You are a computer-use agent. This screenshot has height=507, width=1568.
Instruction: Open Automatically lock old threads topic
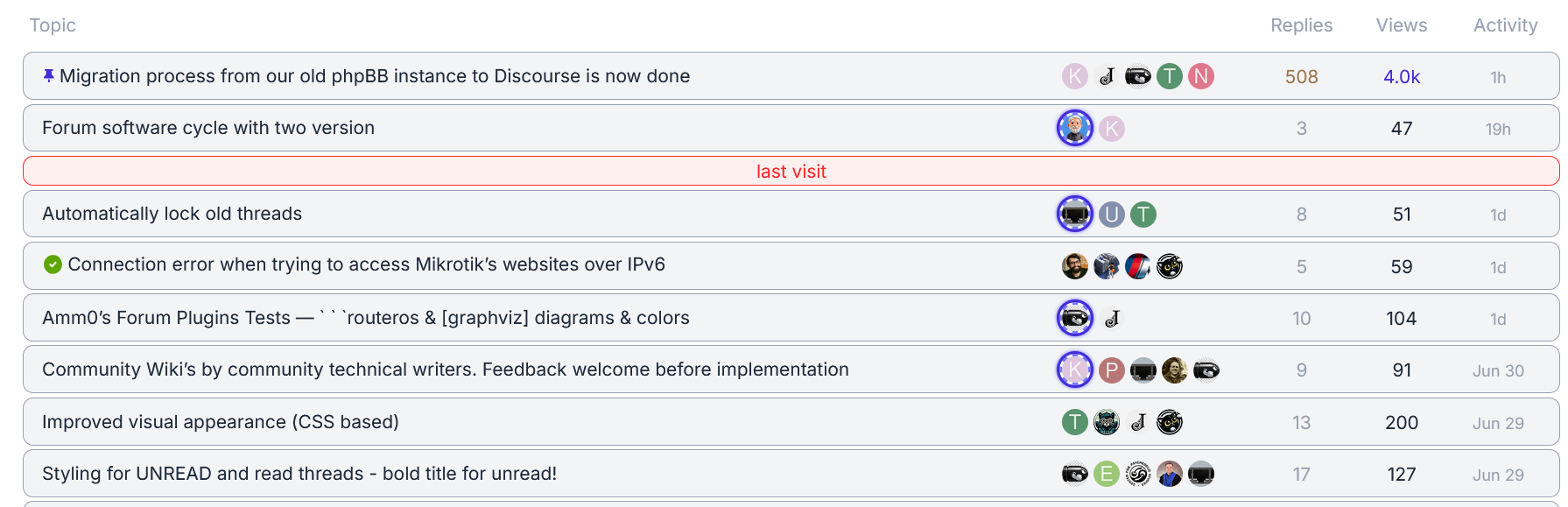tap(172, 214)
